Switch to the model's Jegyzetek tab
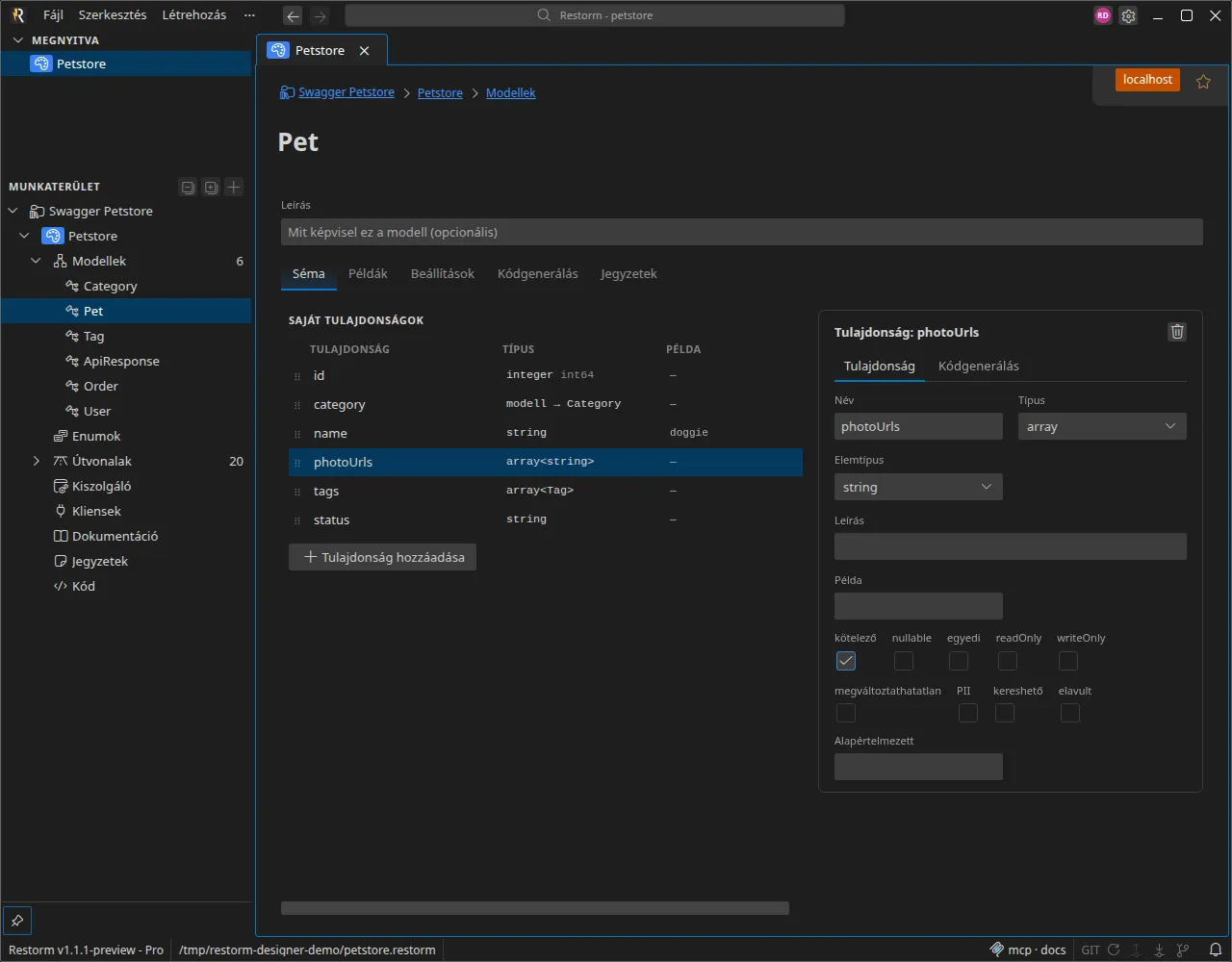Image resolution: width=1232 pixels, height=962 pixels. click(x=629, y=274)
